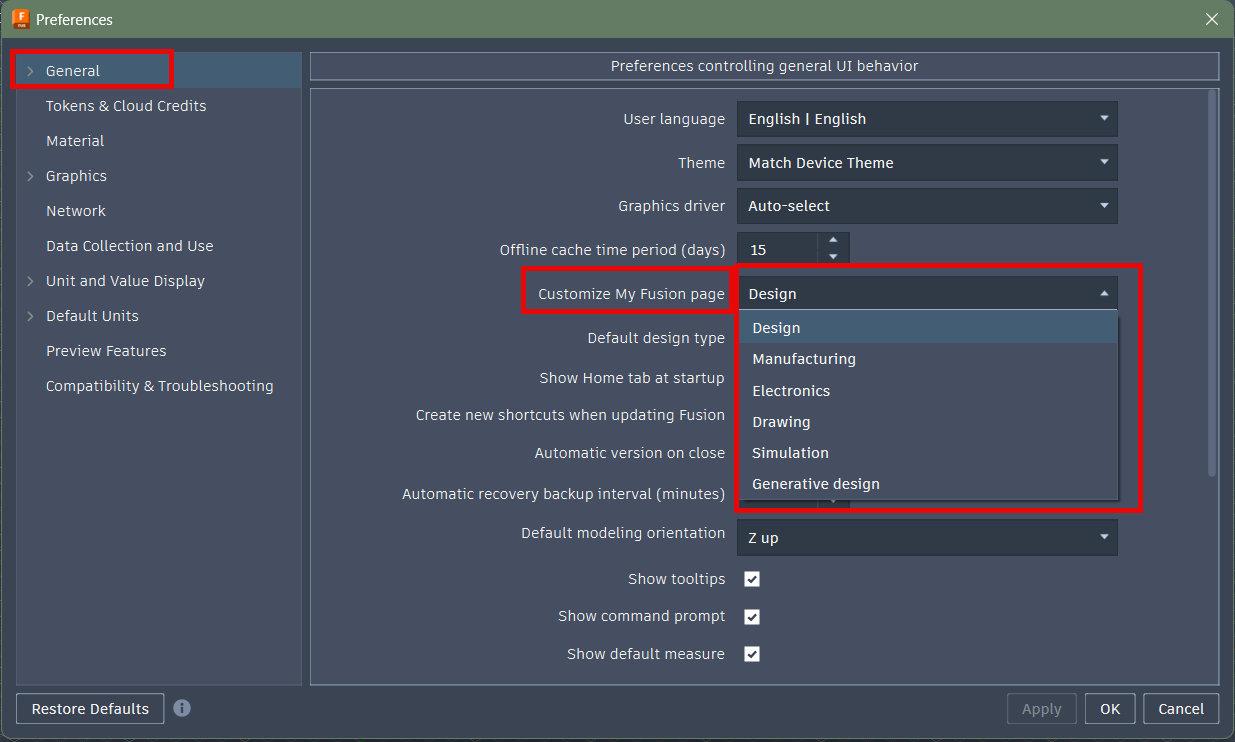Select Default Units in the tree
Viewport: 1235px width, 742px height.
[x=92, y=316]
